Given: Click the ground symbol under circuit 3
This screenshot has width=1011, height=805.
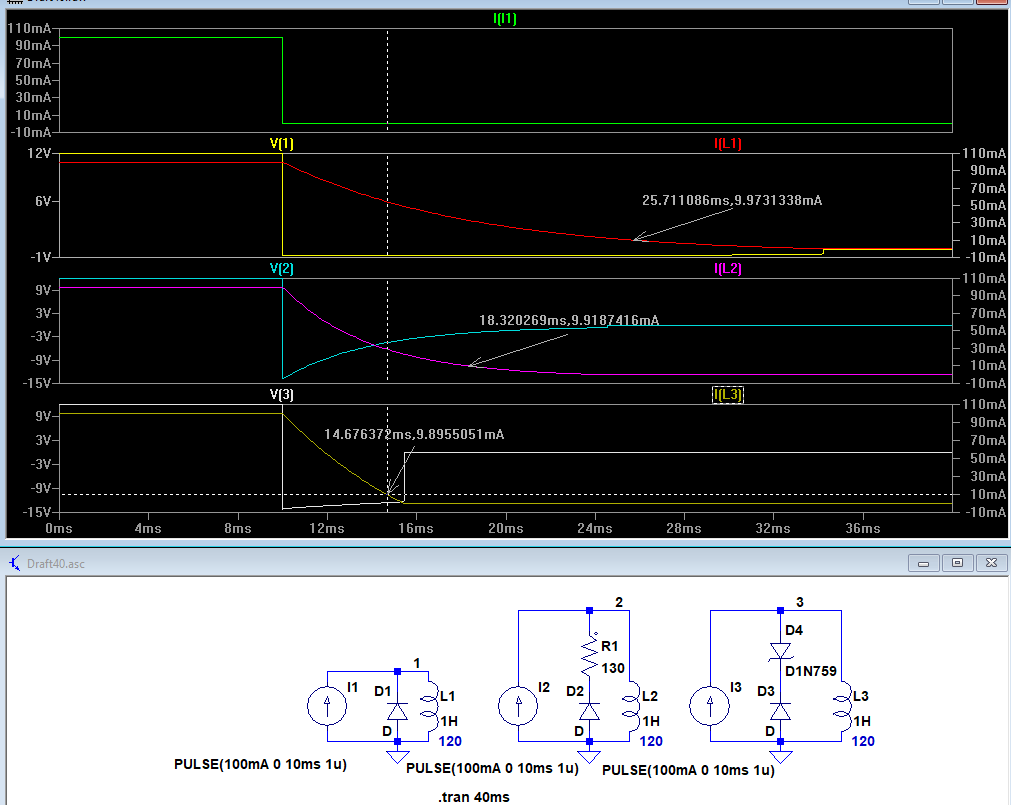Looking at the screenshot, I should pos(780,757).
